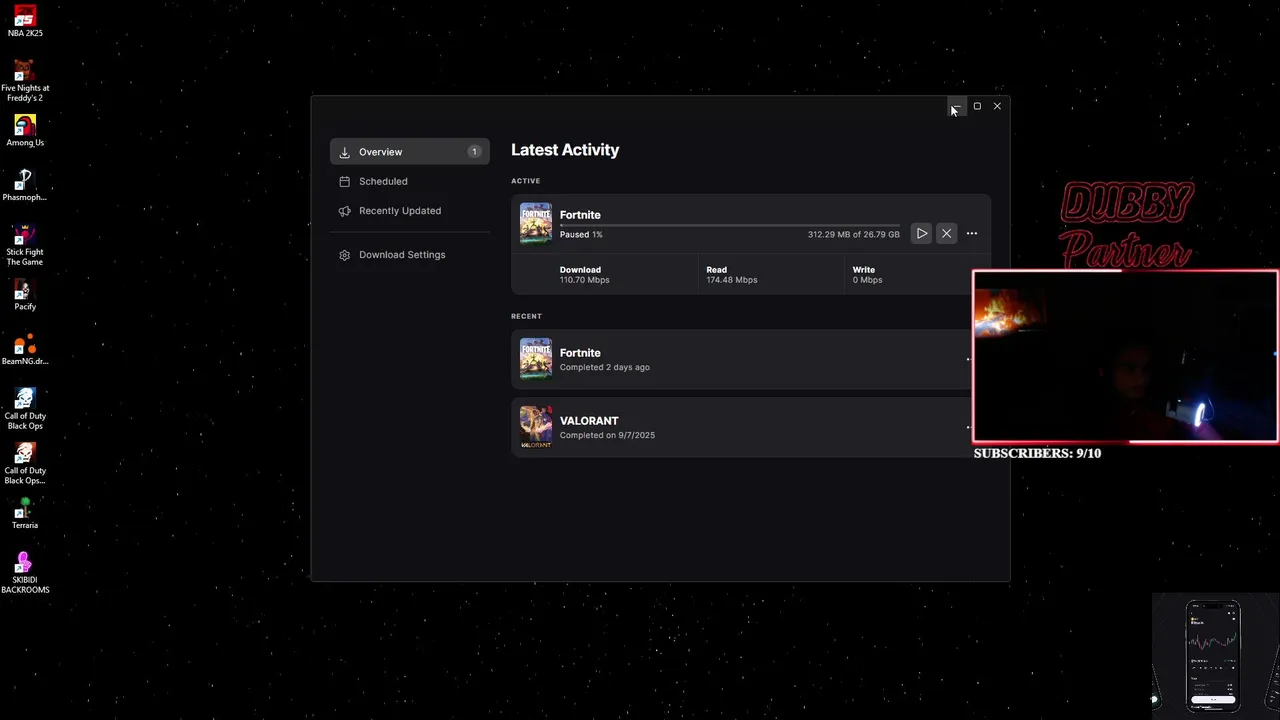Click the Stick Fight The Game desktop icon

[x=25, y=245]
